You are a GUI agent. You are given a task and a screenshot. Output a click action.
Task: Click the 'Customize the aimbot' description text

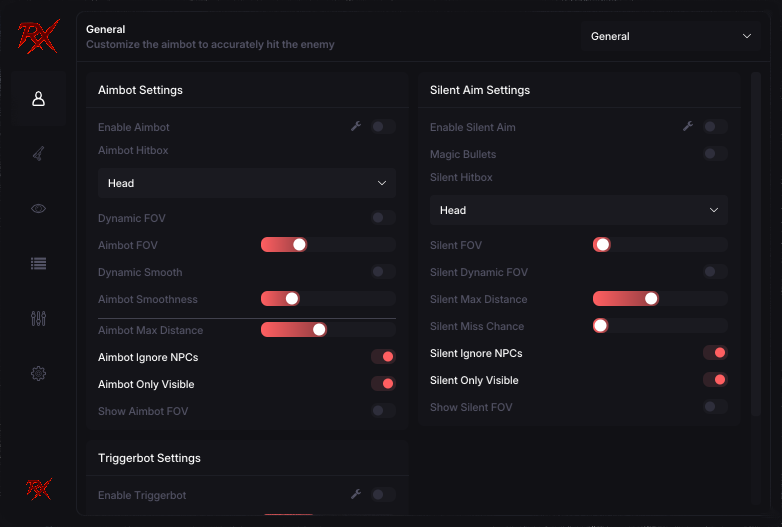click(210, 44)
